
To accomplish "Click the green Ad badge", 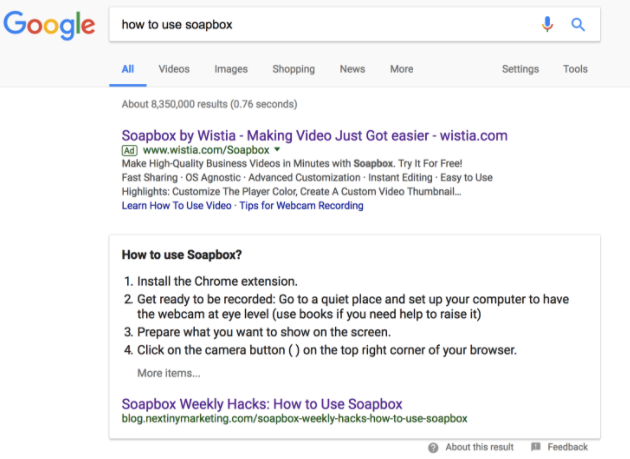I will [x=129, y=150].
